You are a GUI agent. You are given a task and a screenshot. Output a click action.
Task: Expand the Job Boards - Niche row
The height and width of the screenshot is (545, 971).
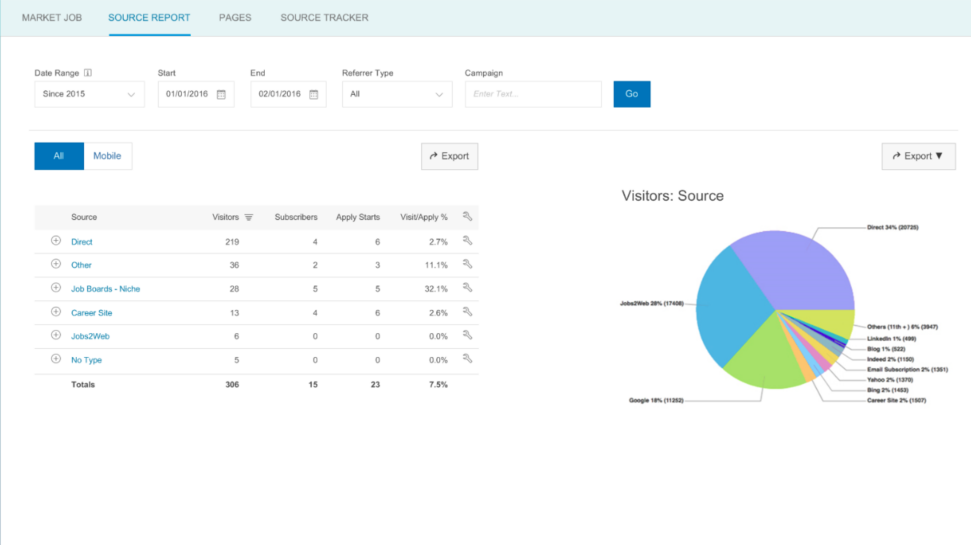pos(56,287)
